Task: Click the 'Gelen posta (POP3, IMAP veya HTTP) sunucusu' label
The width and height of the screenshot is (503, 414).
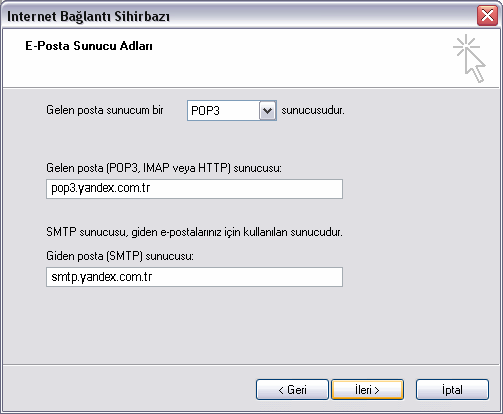Action: (x=164, y=168)
